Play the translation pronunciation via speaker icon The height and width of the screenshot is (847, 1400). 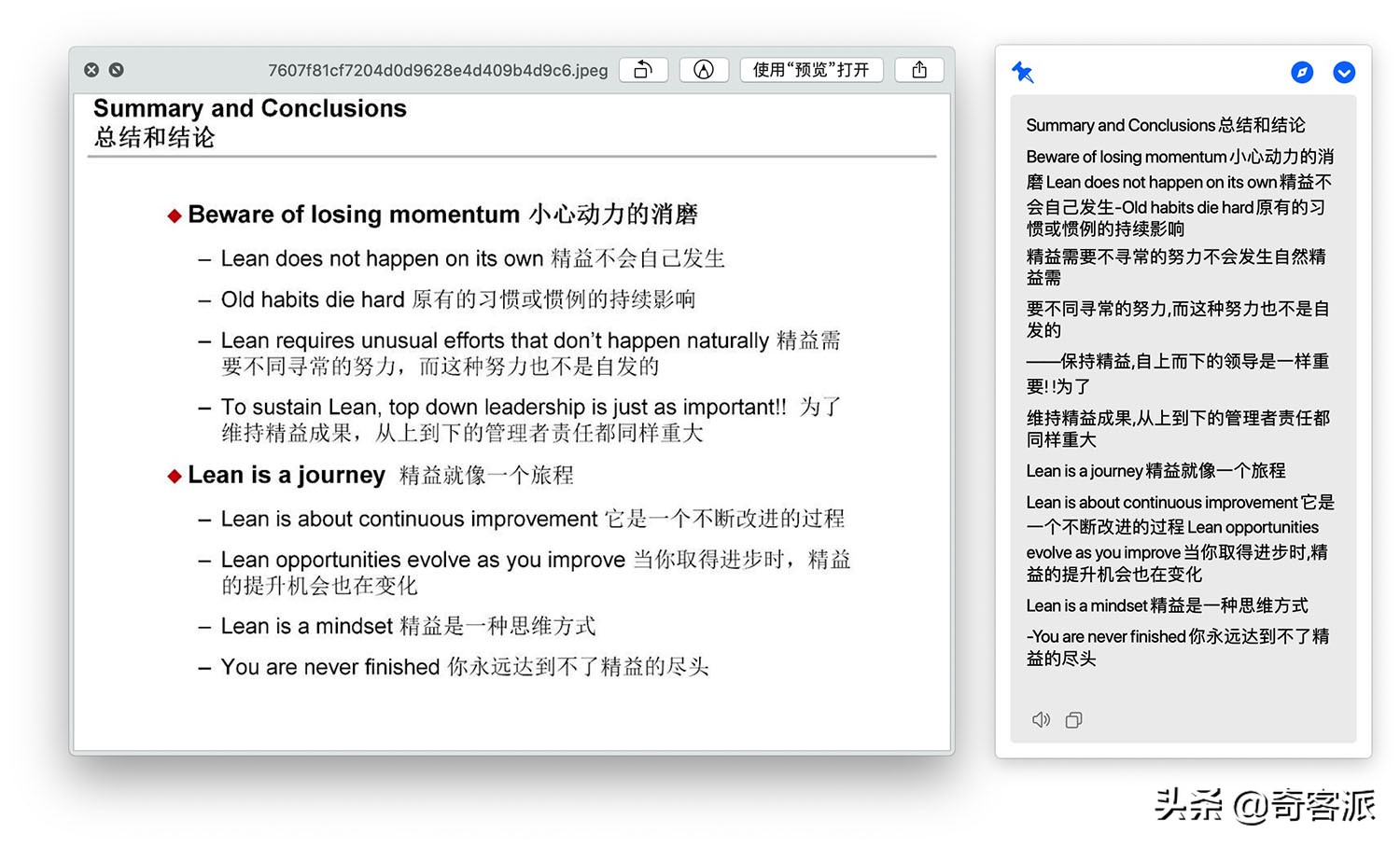(1041, 719)
